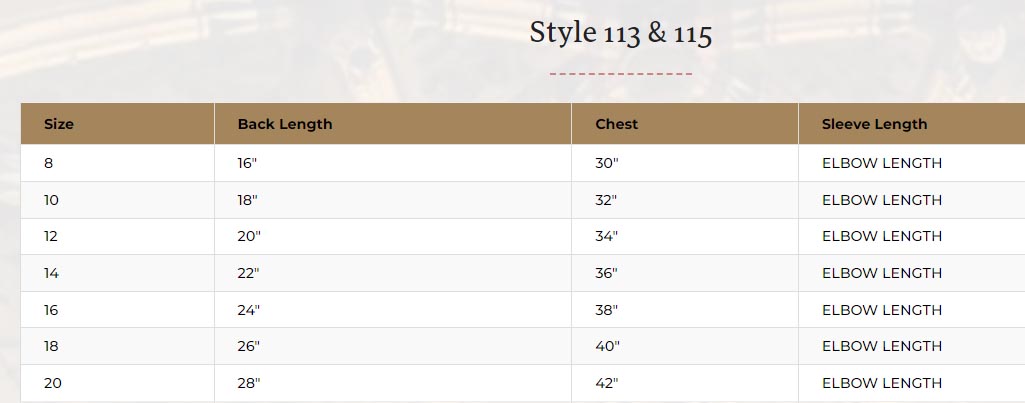This screenshot has height=403, width=1025.
Task: Click the size 8 cell
Action: [49, 163]
